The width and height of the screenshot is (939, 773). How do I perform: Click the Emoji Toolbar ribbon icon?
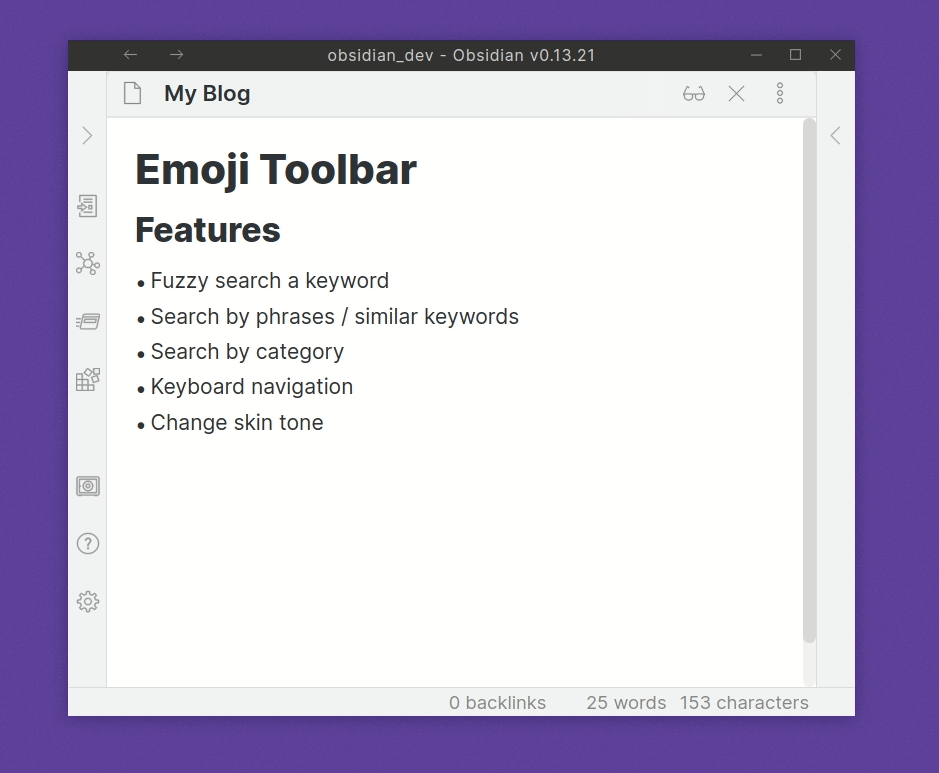pyautogui.click(x=87, y=380)
